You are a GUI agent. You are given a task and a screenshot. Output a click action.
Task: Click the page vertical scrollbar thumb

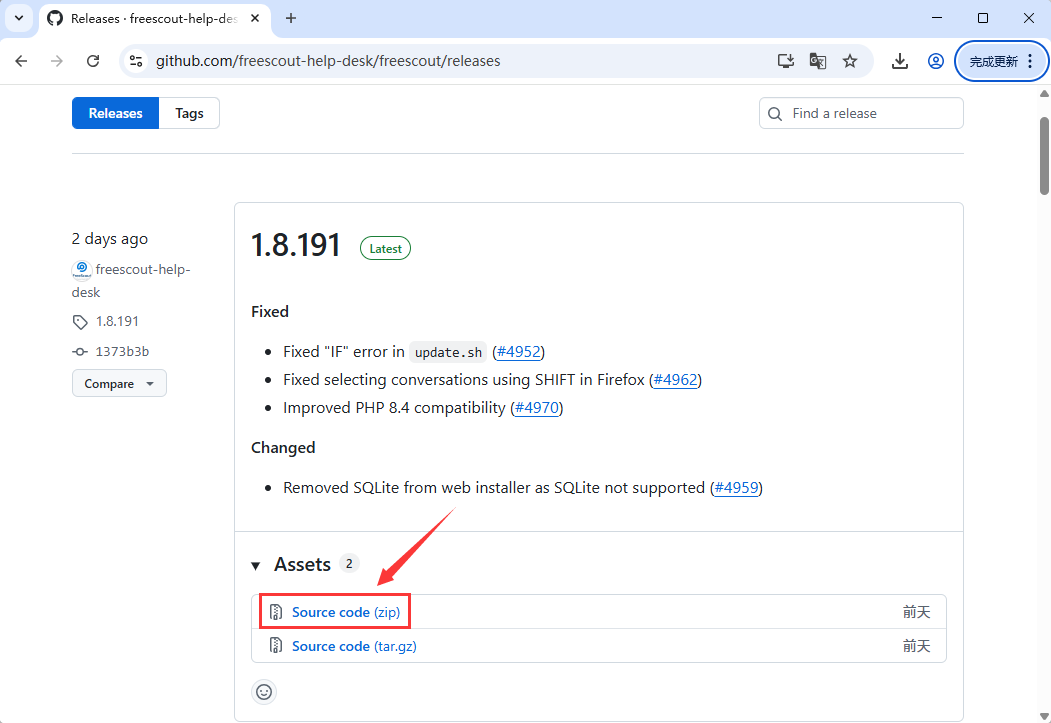tap(1044, 156)
